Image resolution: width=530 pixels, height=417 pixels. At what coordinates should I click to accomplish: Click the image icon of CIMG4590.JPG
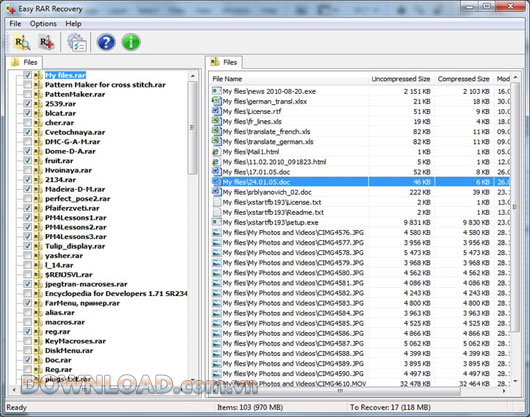pyautogui.click(x=216, y=374)
